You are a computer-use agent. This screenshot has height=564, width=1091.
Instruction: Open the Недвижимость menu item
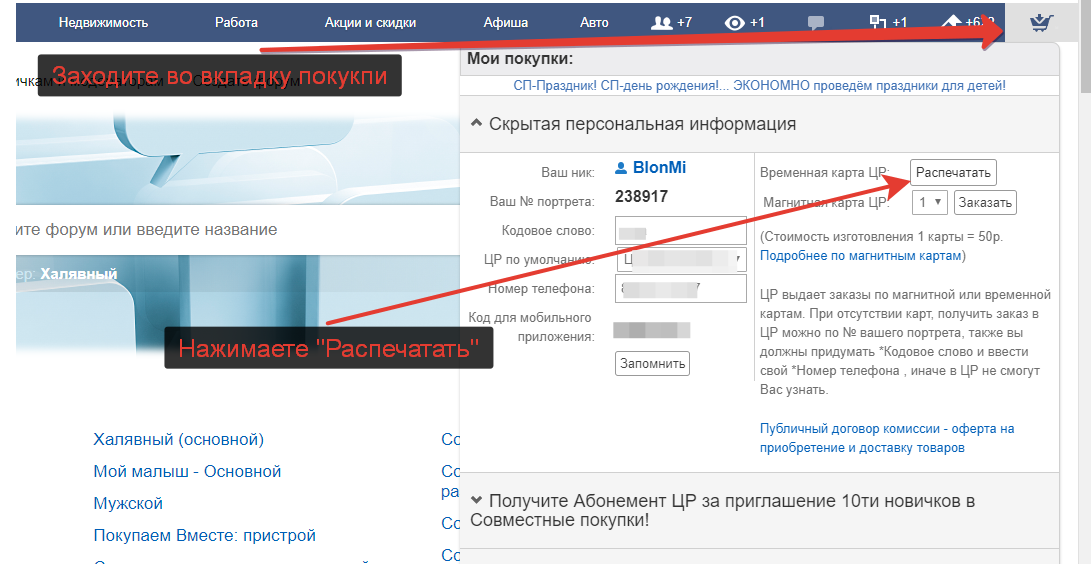[104, 23]
